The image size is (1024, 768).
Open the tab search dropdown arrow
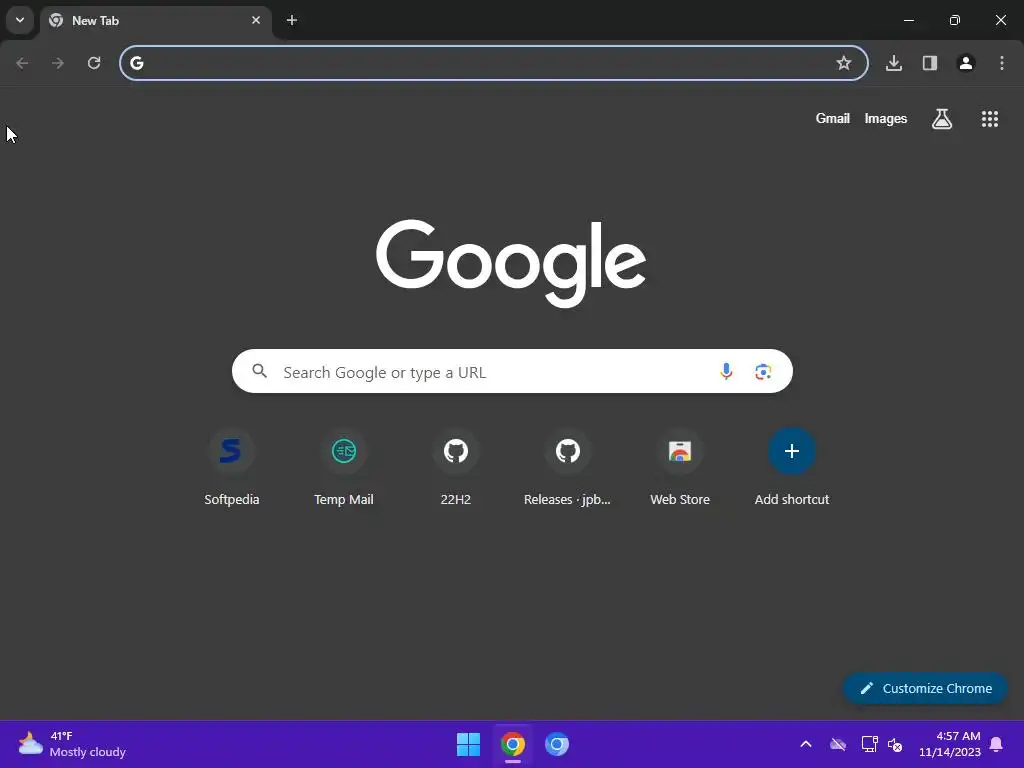pyautogui.click(x=20, y=20)
